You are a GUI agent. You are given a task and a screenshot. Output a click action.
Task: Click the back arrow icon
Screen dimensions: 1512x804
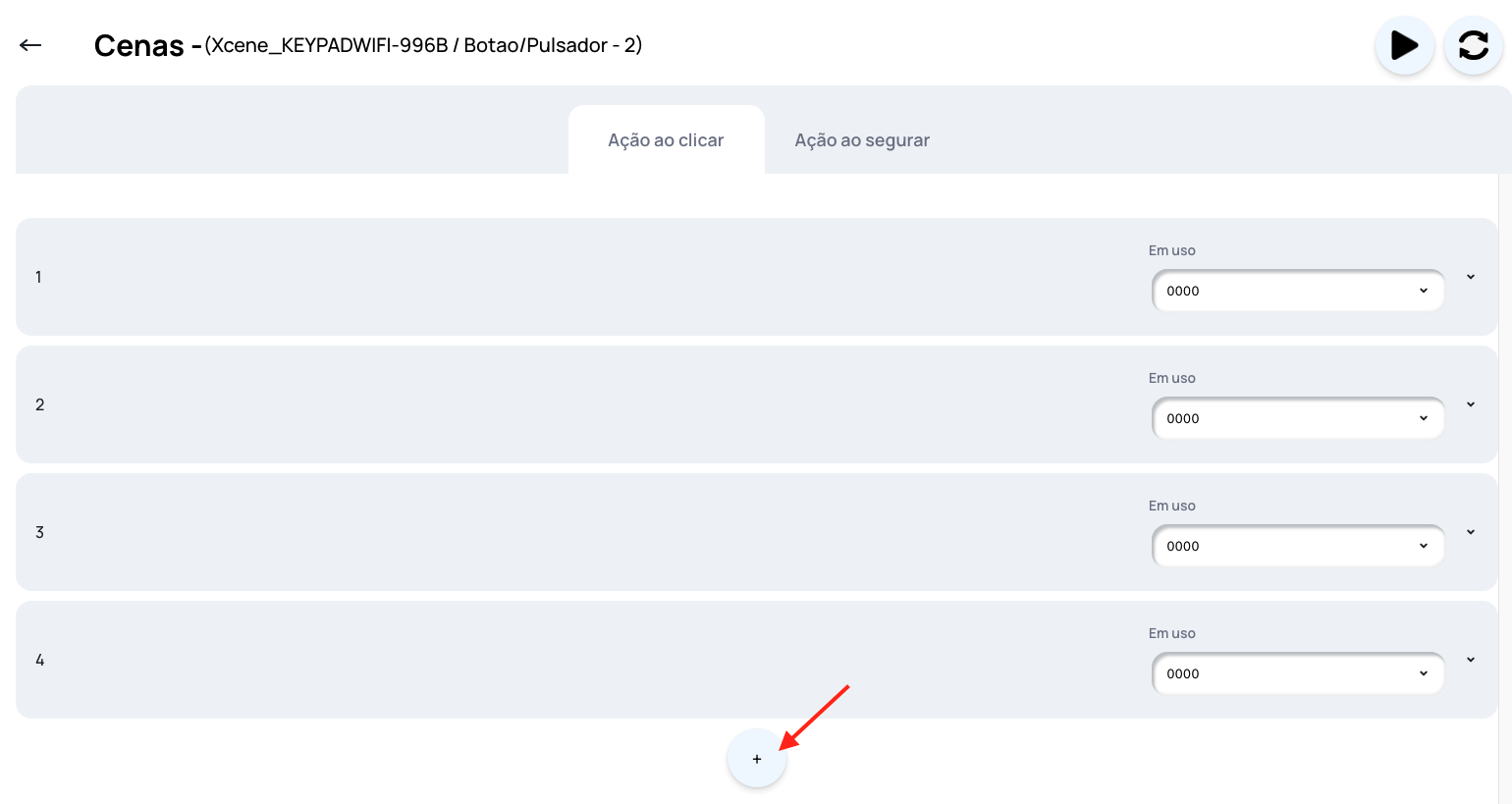pos(30,45)
